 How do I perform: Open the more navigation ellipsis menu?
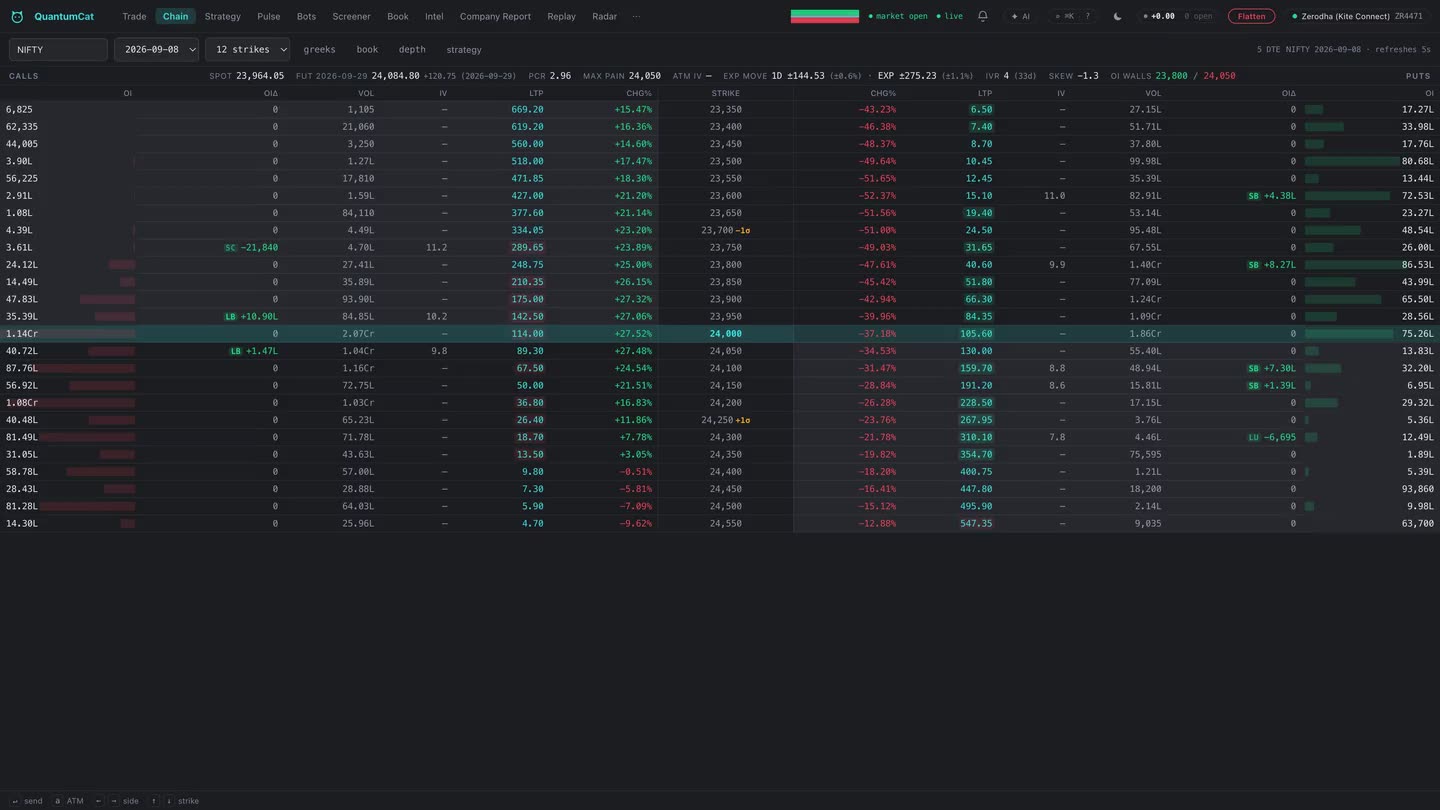pyautogui.click(x=636, y=16)
